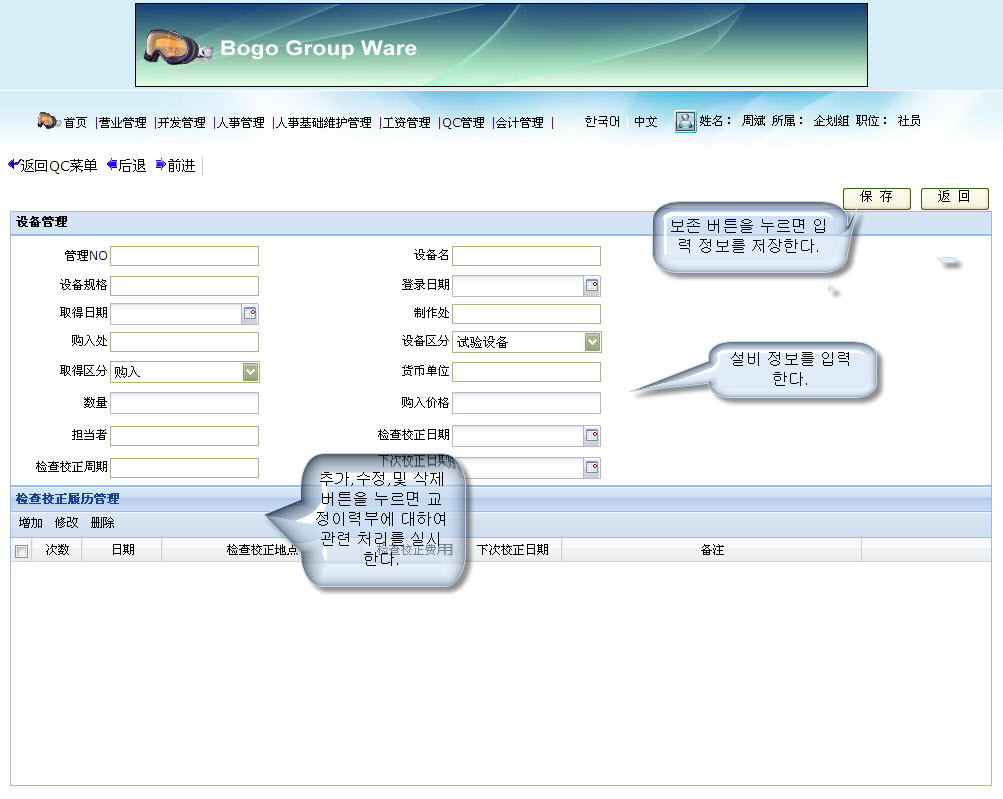Click 增加 to add a calibration record
Image resolution: width=1003 pixels, height=799 pixels.
pyautogui.click(x=31, y=523)
